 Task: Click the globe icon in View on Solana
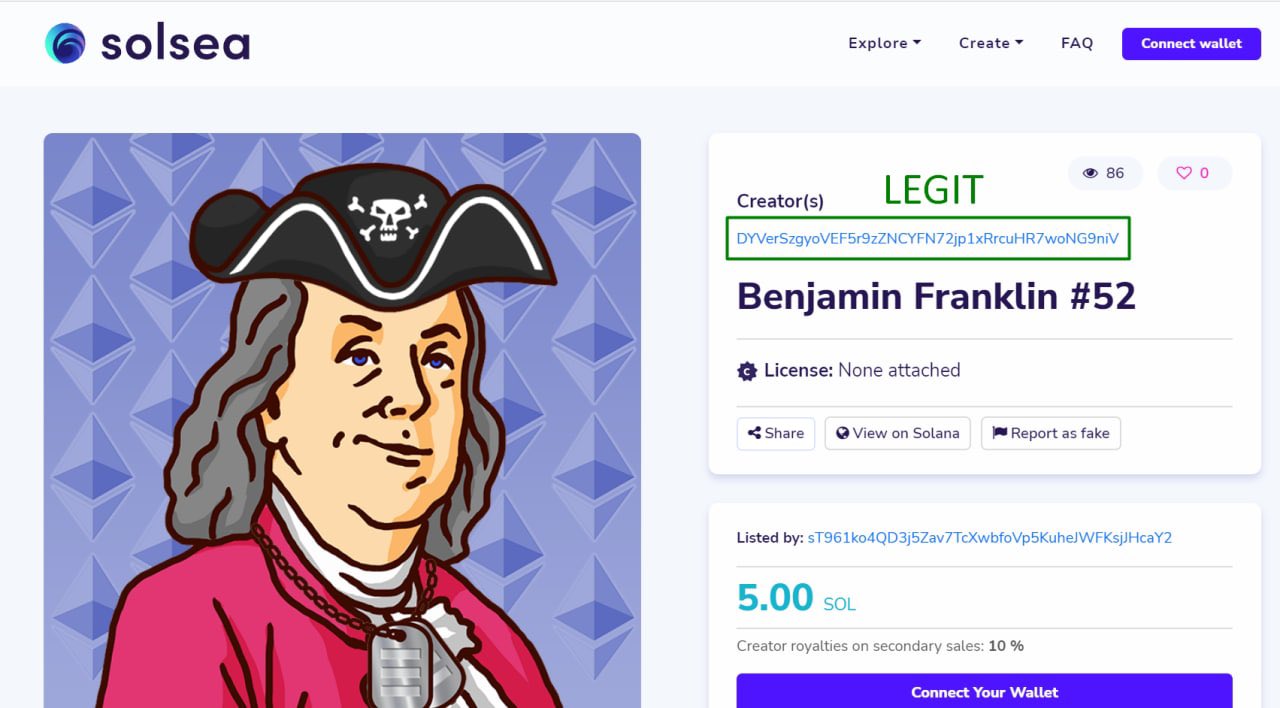coord(843,433)
